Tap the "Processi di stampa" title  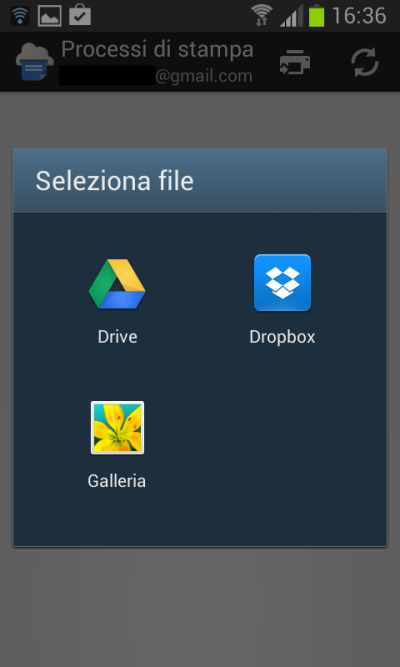point(157,49)
